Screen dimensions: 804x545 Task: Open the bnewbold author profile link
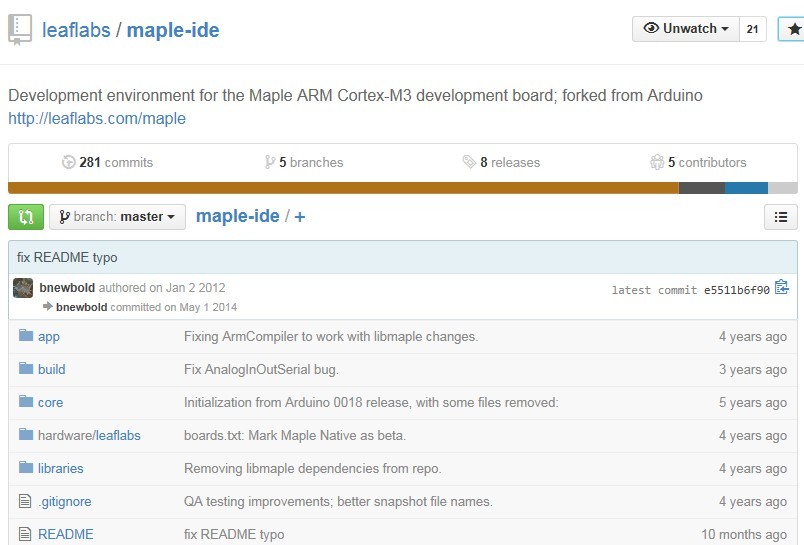pos(67,288)
